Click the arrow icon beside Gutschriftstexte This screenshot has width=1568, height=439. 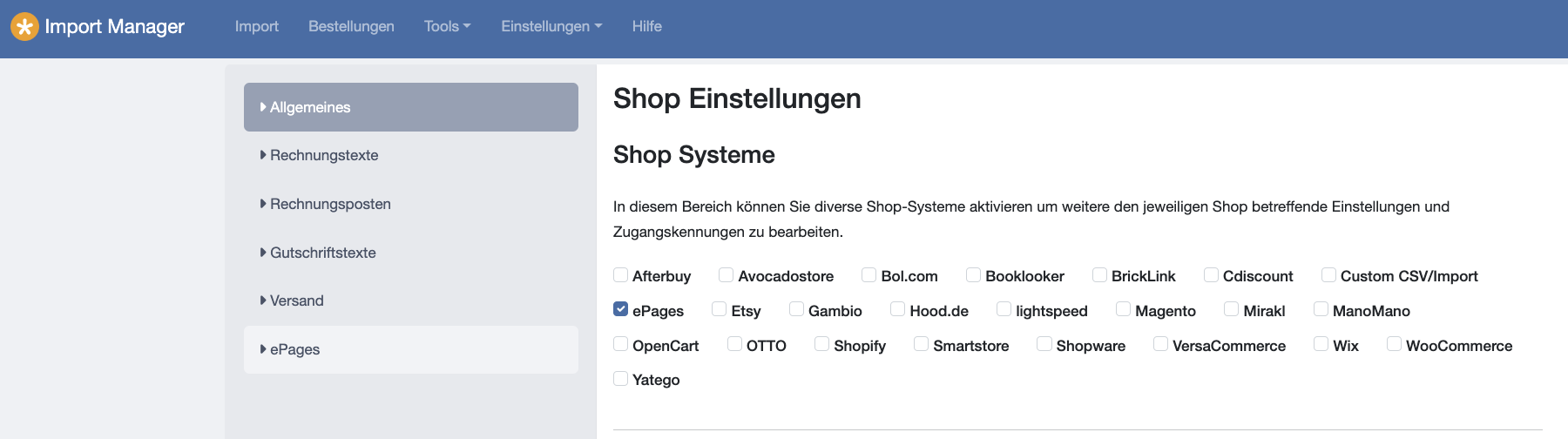tap(263, 253)
